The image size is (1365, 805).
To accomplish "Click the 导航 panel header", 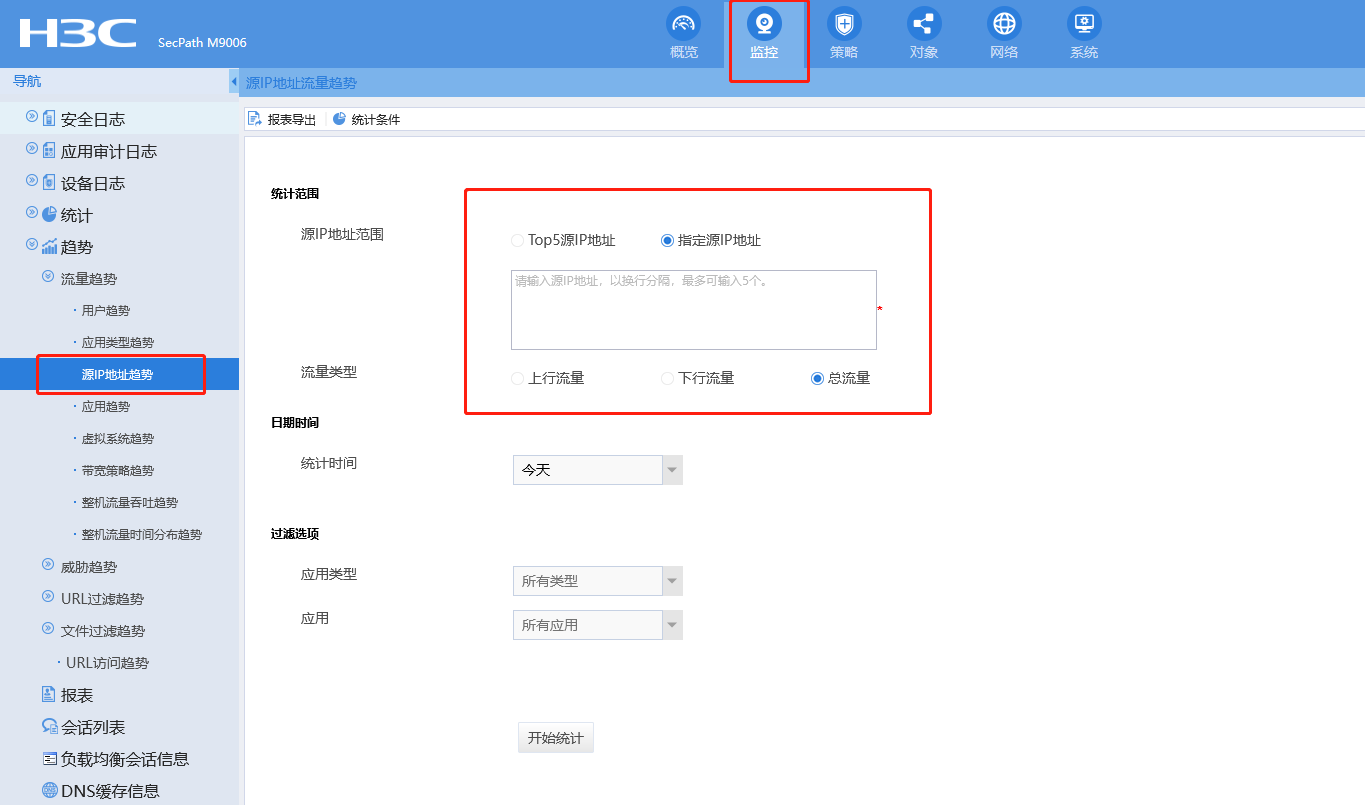I will click(x=27, y=81).
